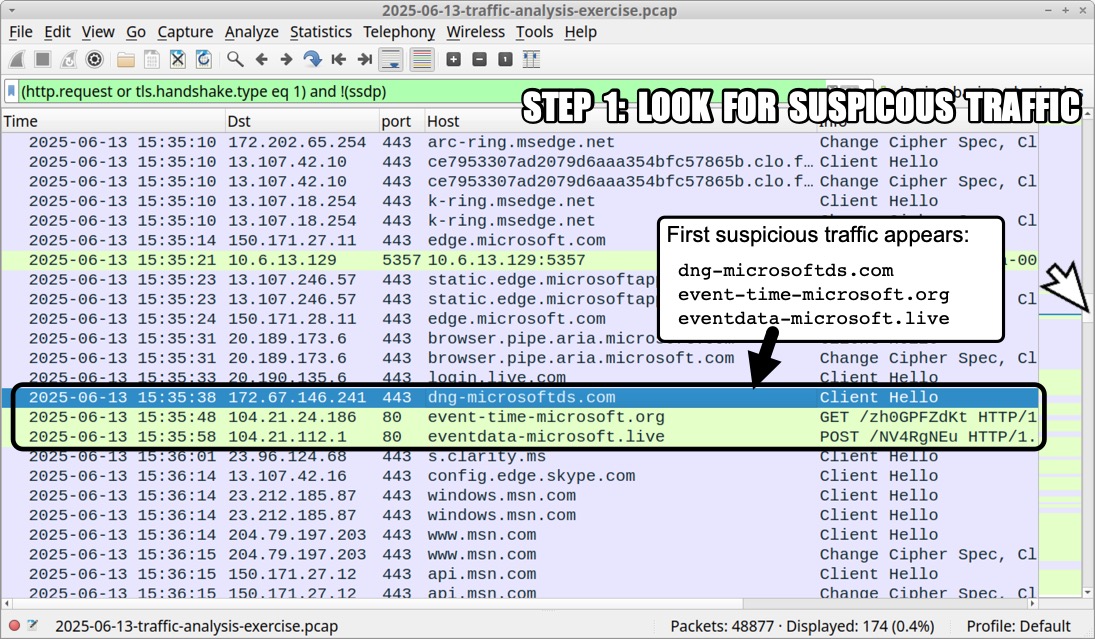1095x639 pixels.
Task: Open the Edit menu
Action: click(x=57, y=32)
